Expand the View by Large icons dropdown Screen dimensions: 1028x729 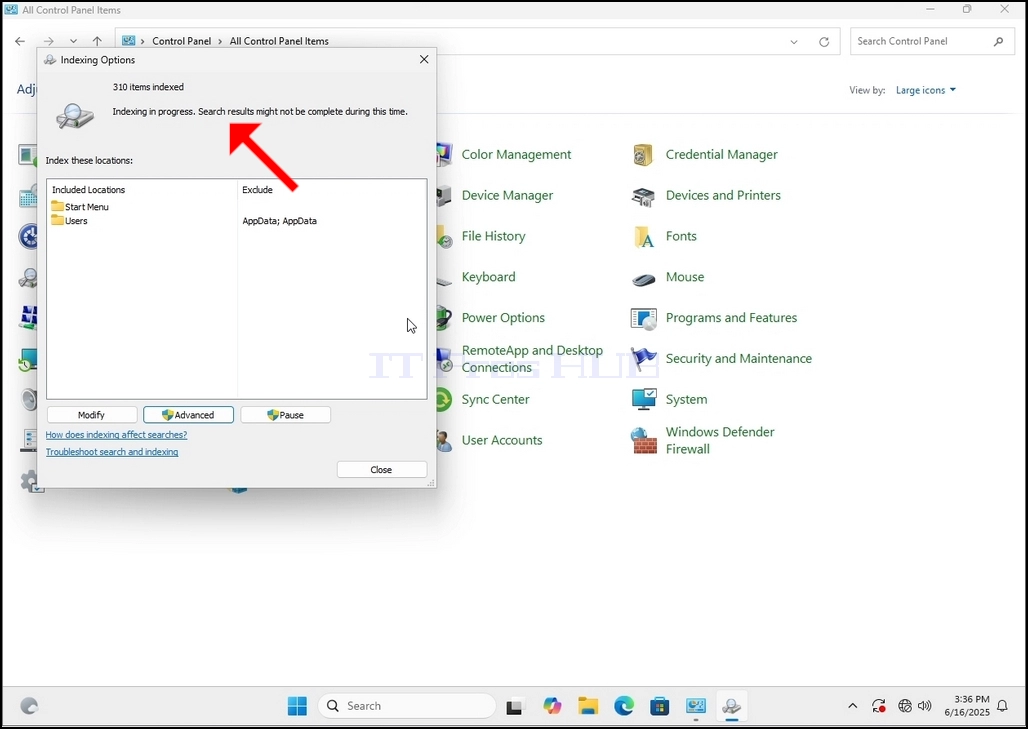925,90
